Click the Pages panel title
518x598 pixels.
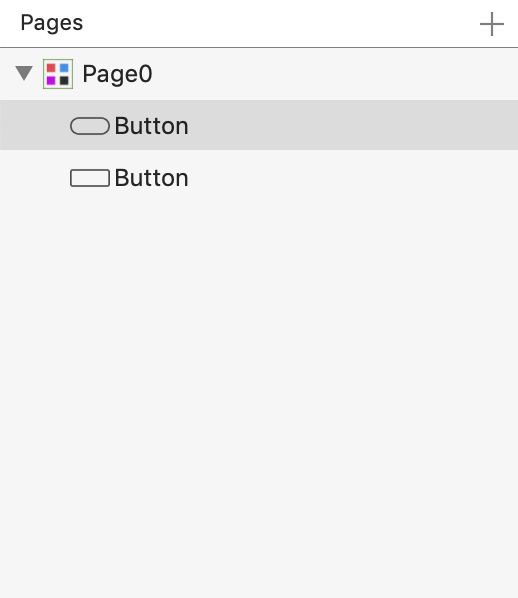[x=51, y=23]
